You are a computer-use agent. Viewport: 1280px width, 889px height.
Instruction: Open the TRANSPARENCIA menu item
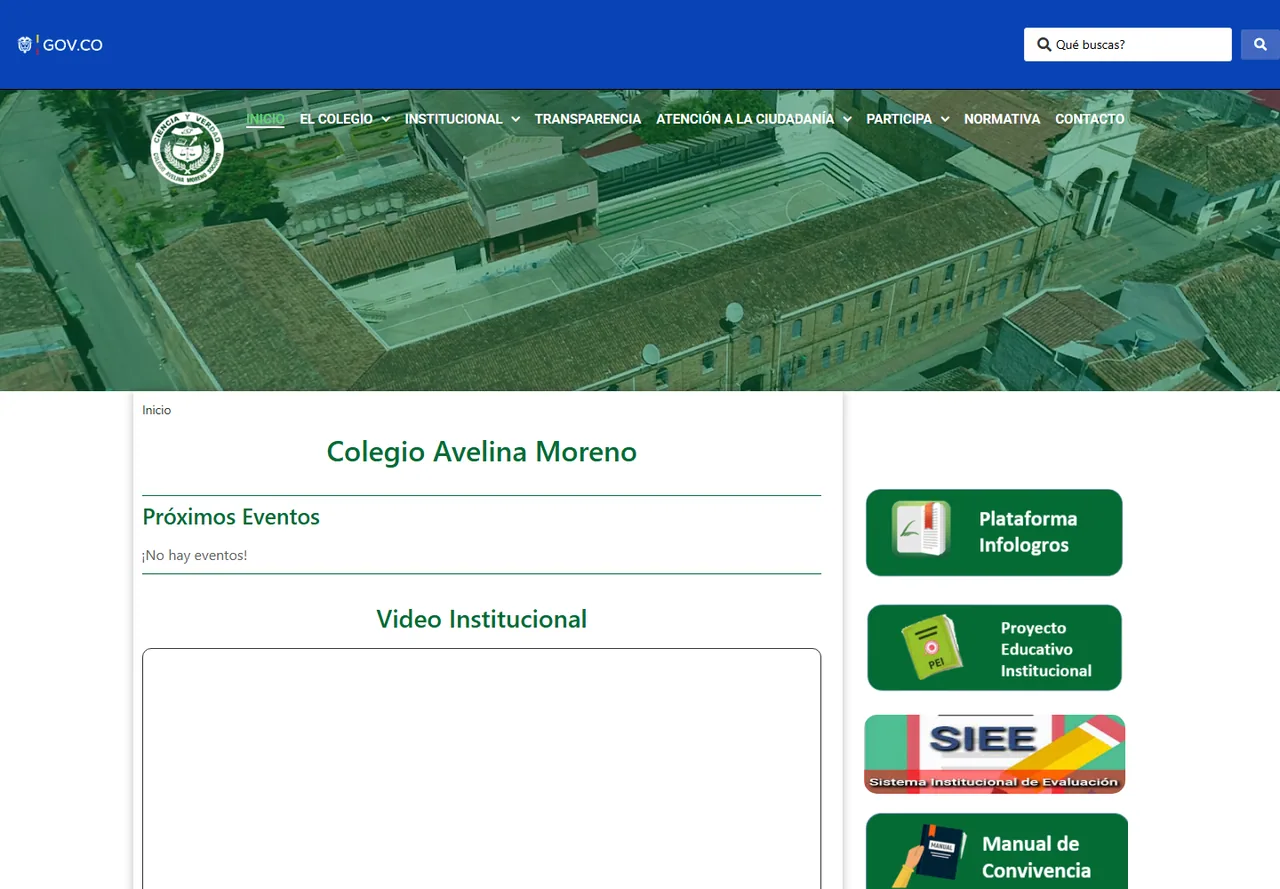588,119
